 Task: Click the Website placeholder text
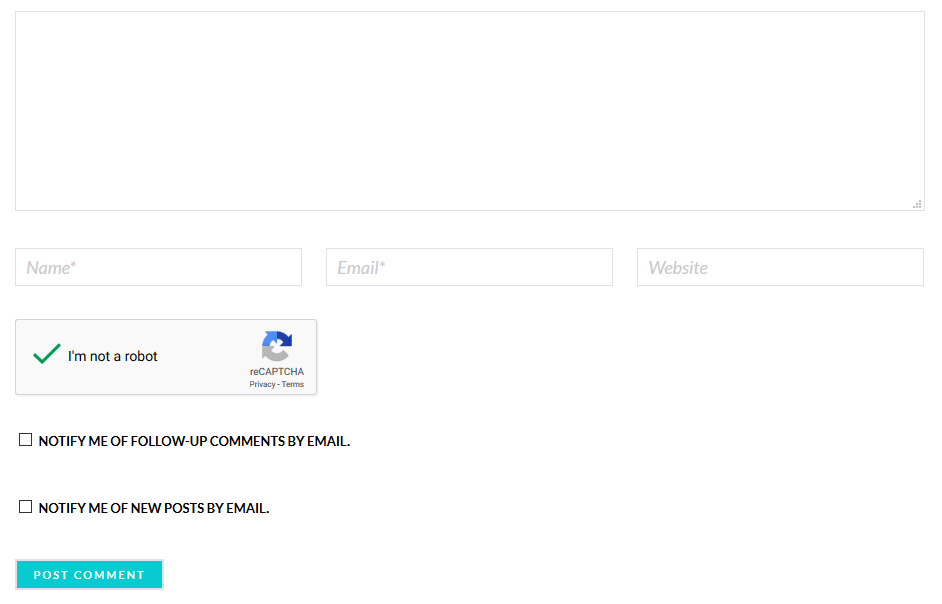678,268
